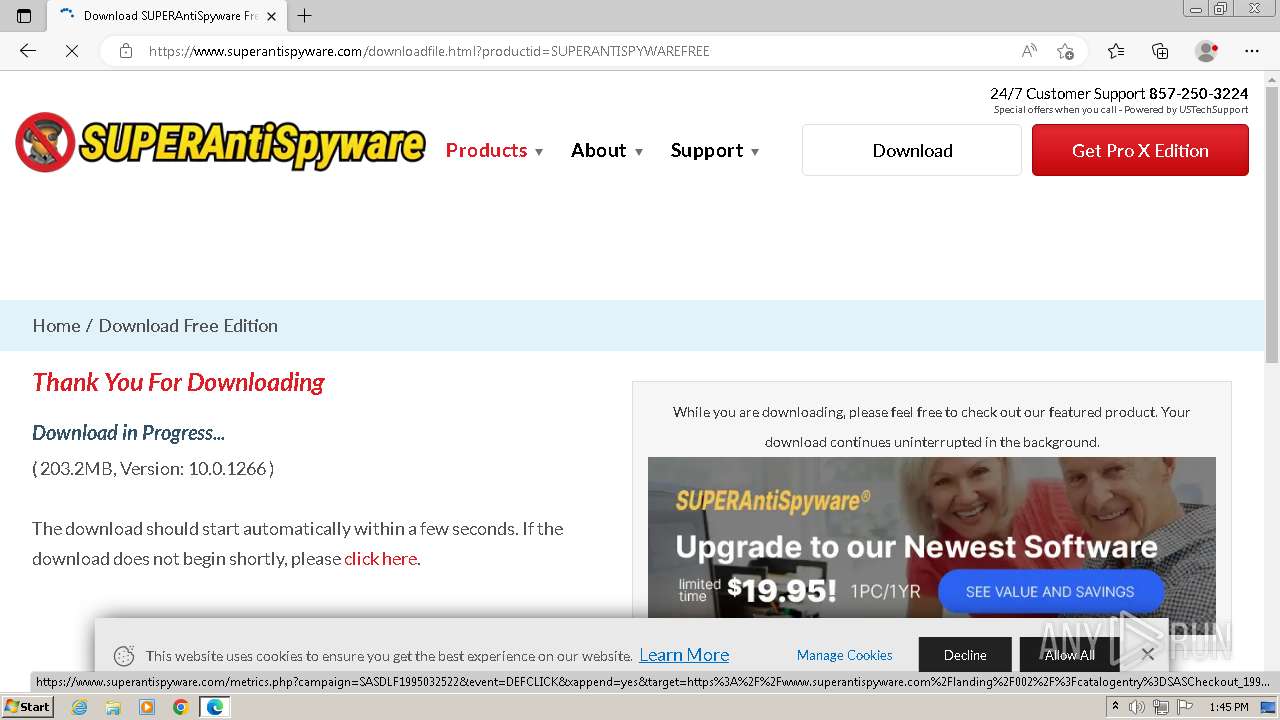
Task: Open the volume control in the tray
Action: click(x=1137, y=707)
